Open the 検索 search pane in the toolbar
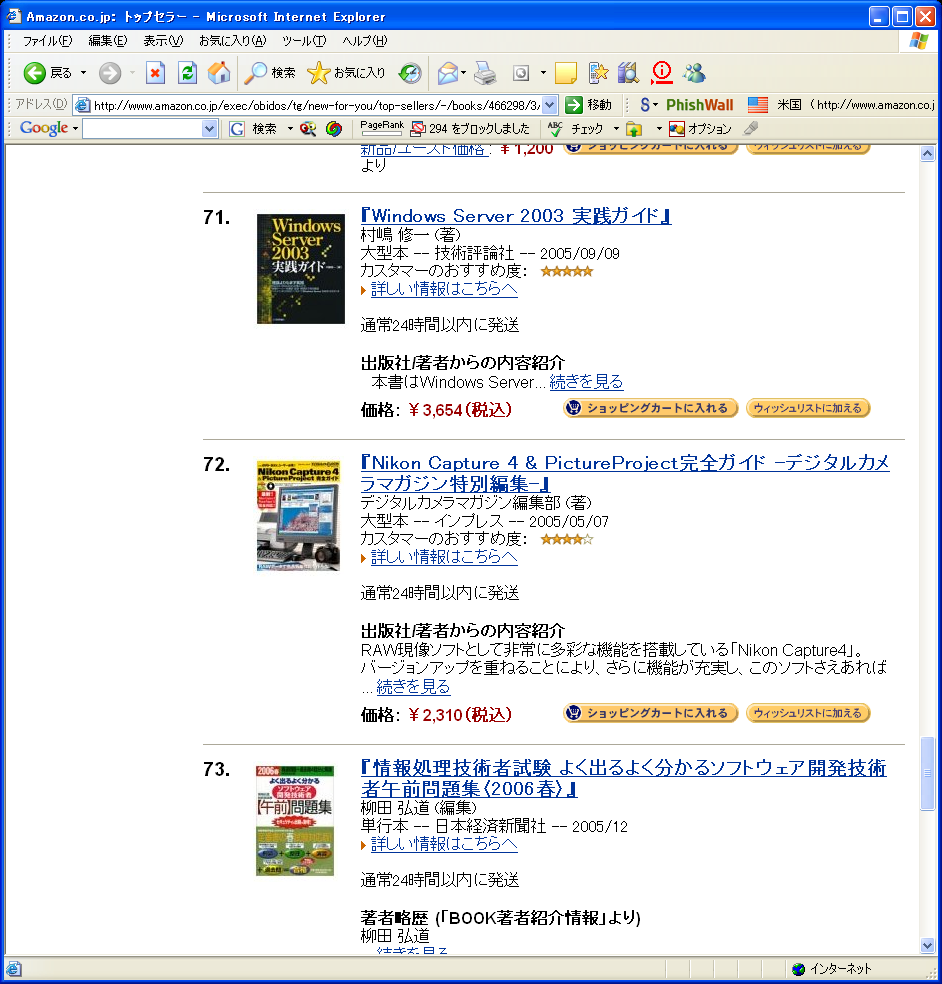 (270, 73)
